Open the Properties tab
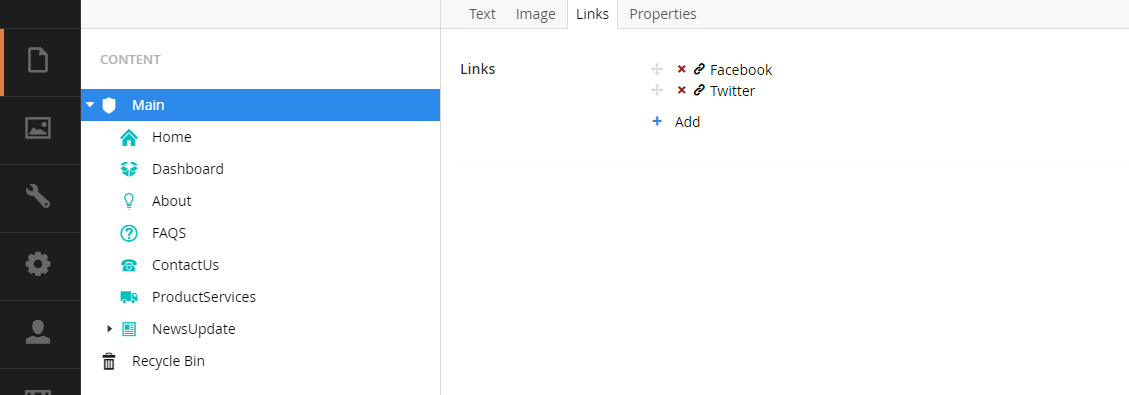 pos(662,14)
